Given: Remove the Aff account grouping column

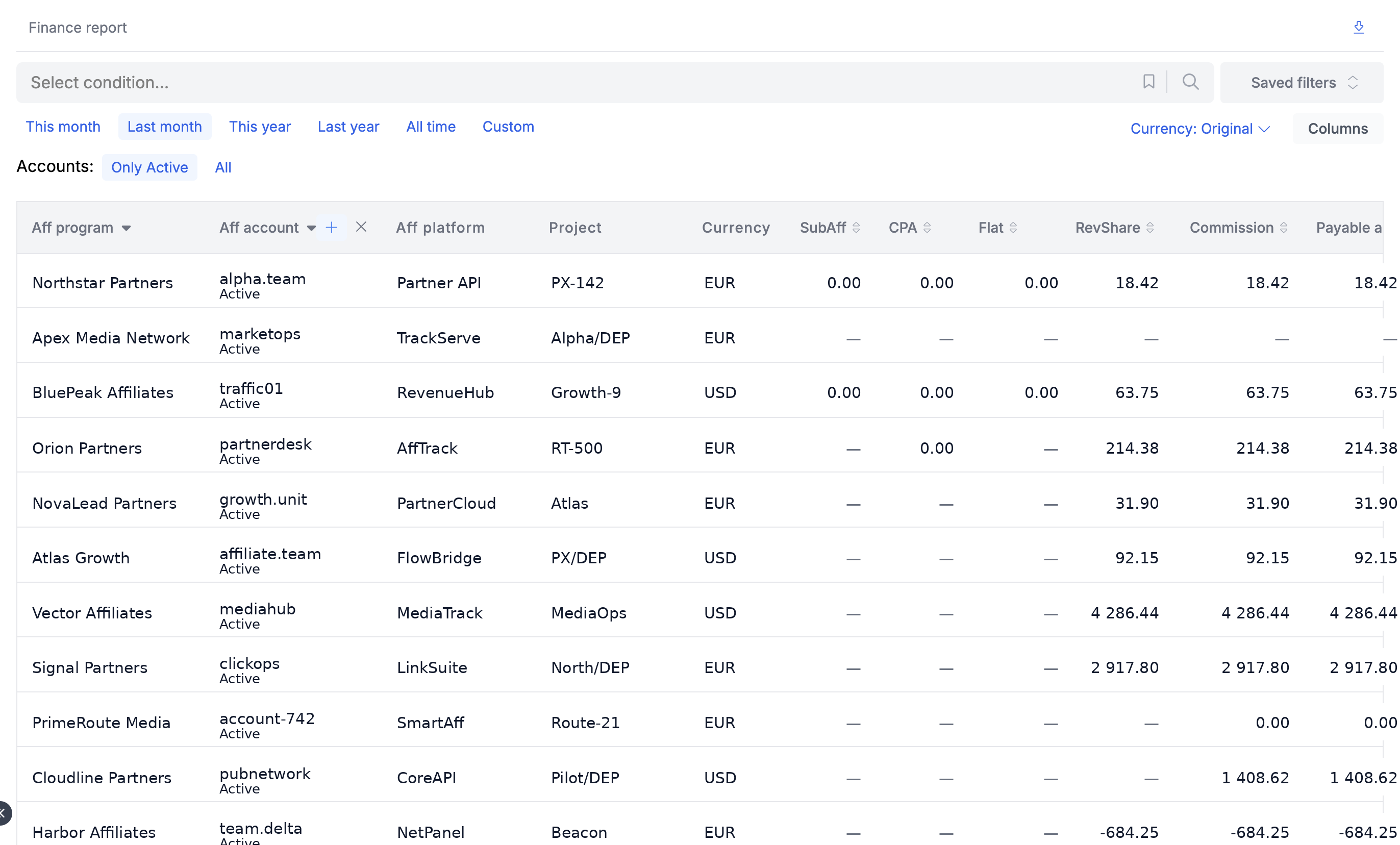Looking at the screenshot, I should point(361,227).
